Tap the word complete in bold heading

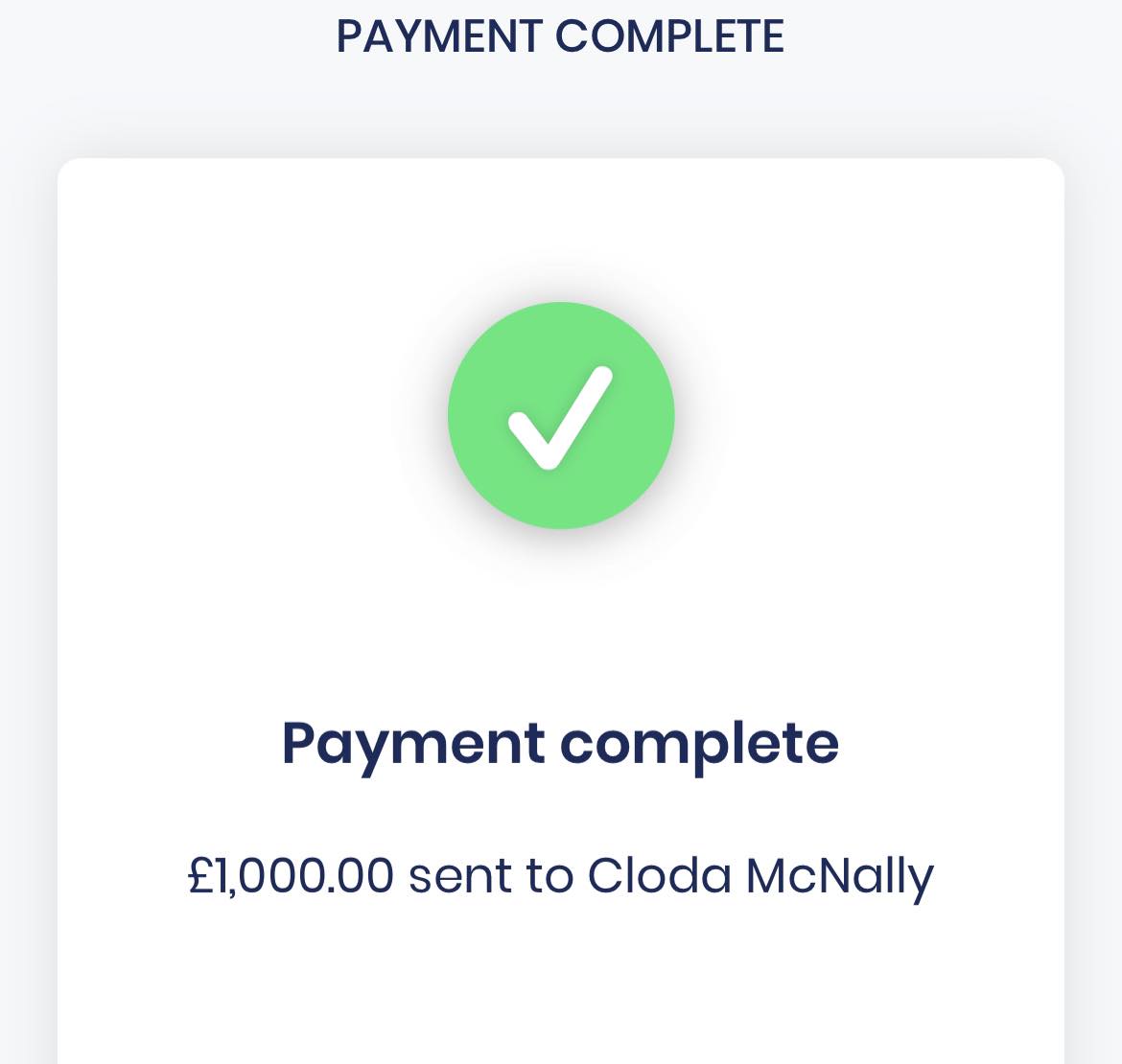pyautogui.click(x=699, y=745)
